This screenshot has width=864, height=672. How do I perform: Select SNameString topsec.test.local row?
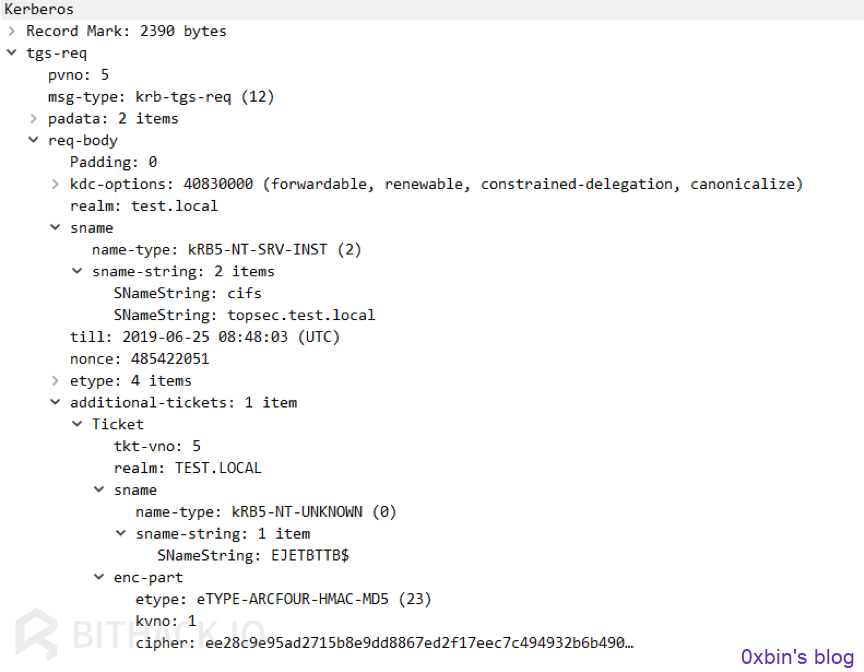244,315
